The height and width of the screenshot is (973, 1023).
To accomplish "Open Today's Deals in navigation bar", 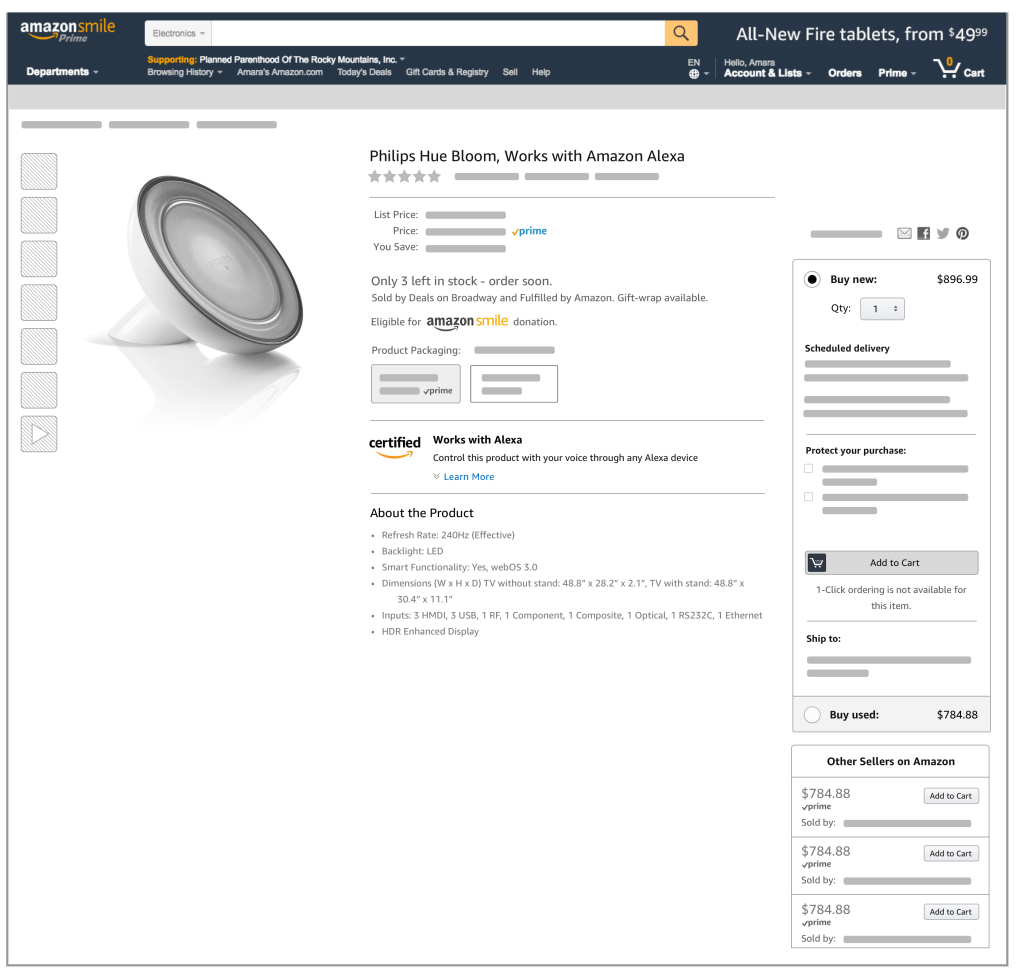I will click(364, 72).
